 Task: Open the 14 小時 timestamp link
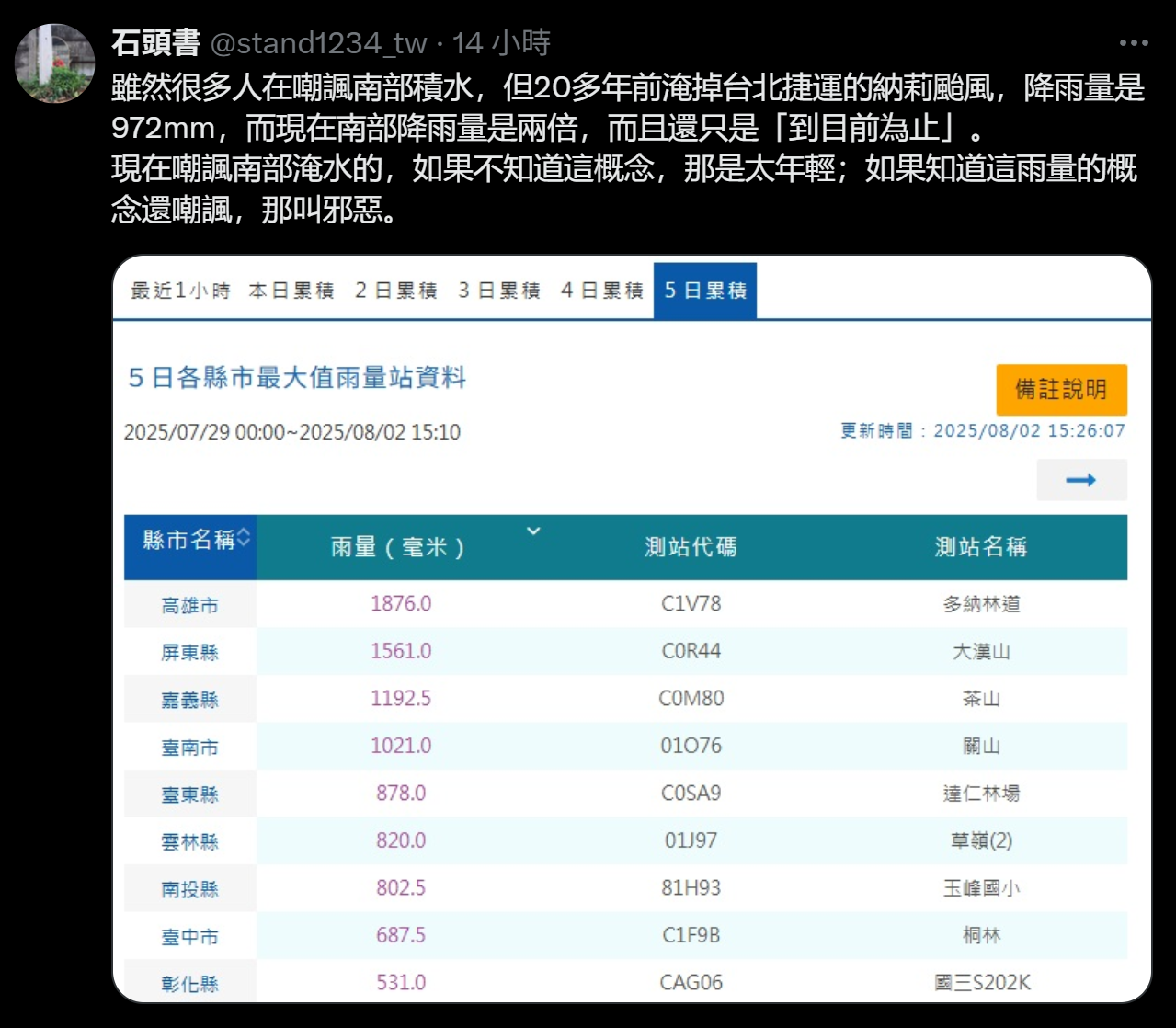pyautogui.click(x=501, y=43)
